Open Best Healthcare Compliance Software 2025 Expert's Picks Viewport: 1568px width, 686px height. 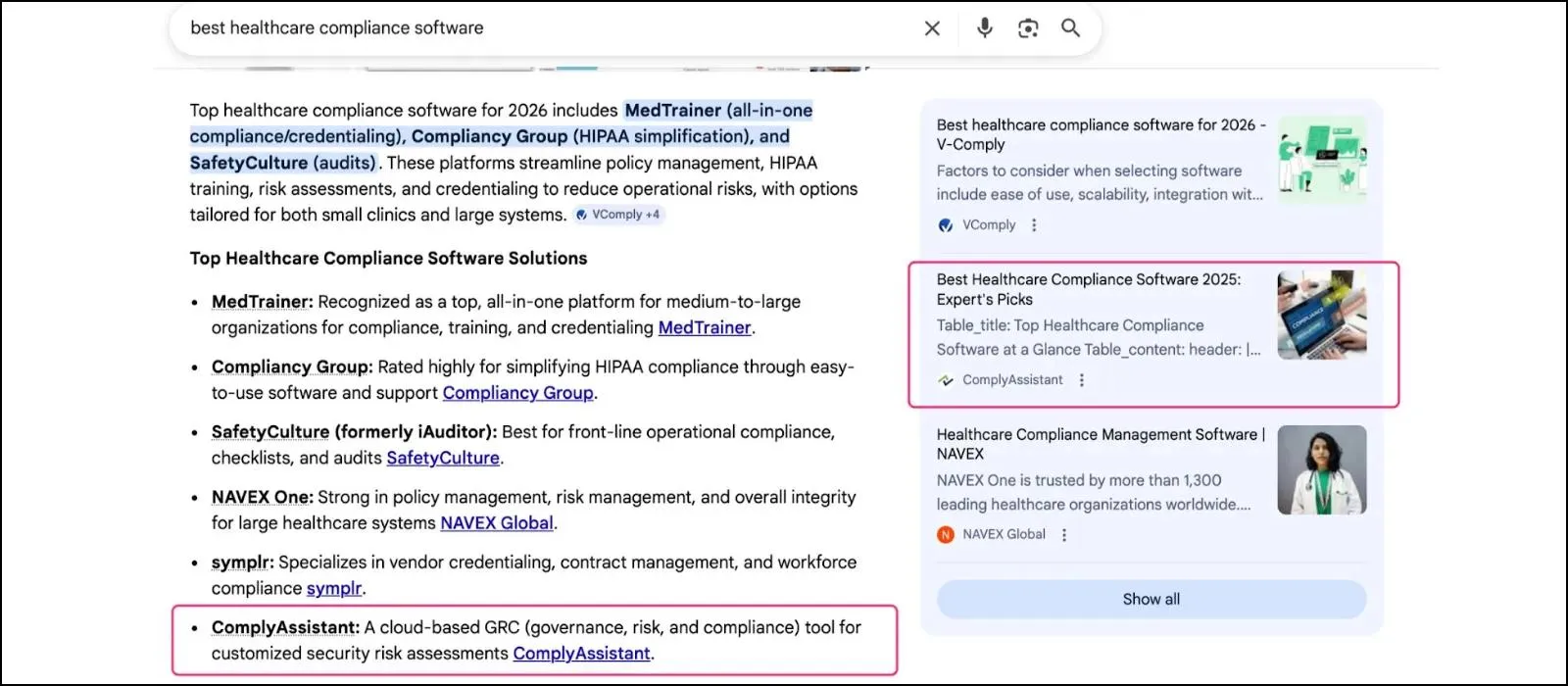click(x=1089, y=289)
